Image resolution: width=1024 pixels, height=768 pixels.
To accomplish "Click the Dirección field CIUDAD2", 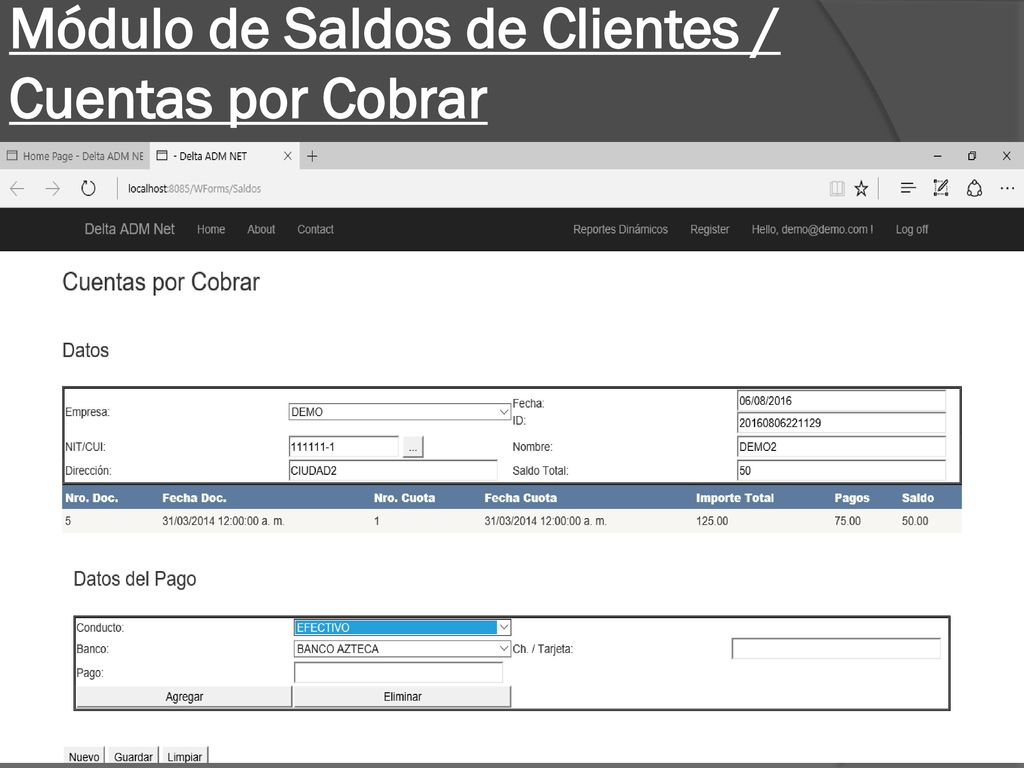I will (x=393, y=471).
